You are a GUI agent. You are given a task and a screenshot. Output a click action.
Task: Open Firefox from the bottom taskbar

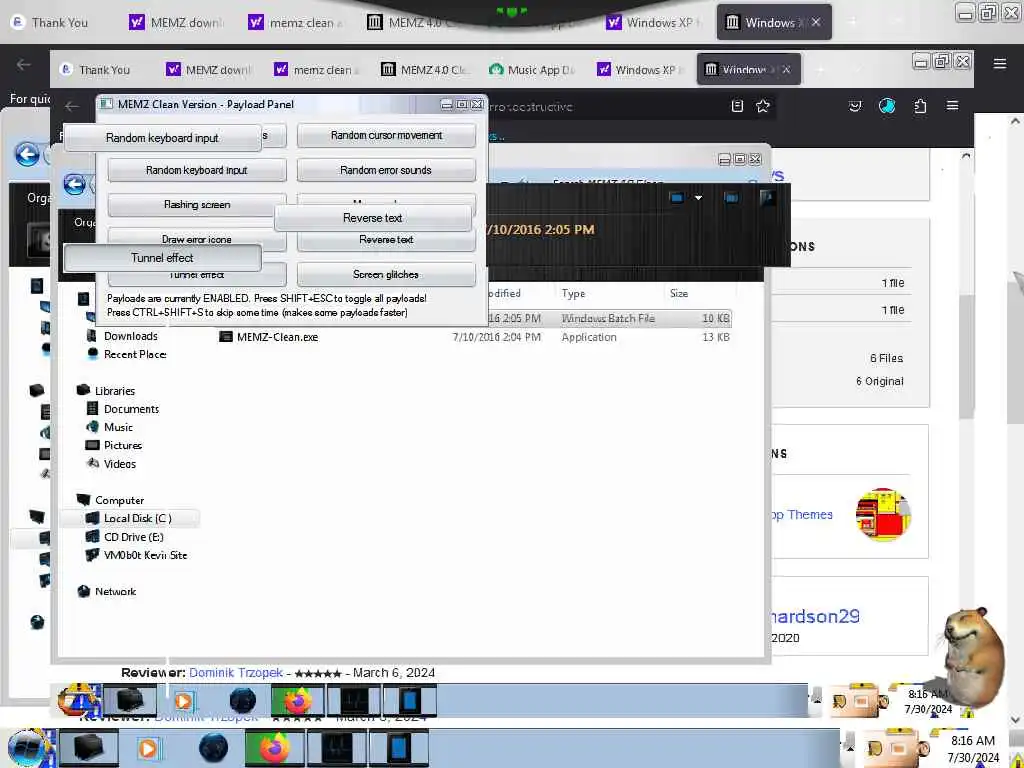275,748
